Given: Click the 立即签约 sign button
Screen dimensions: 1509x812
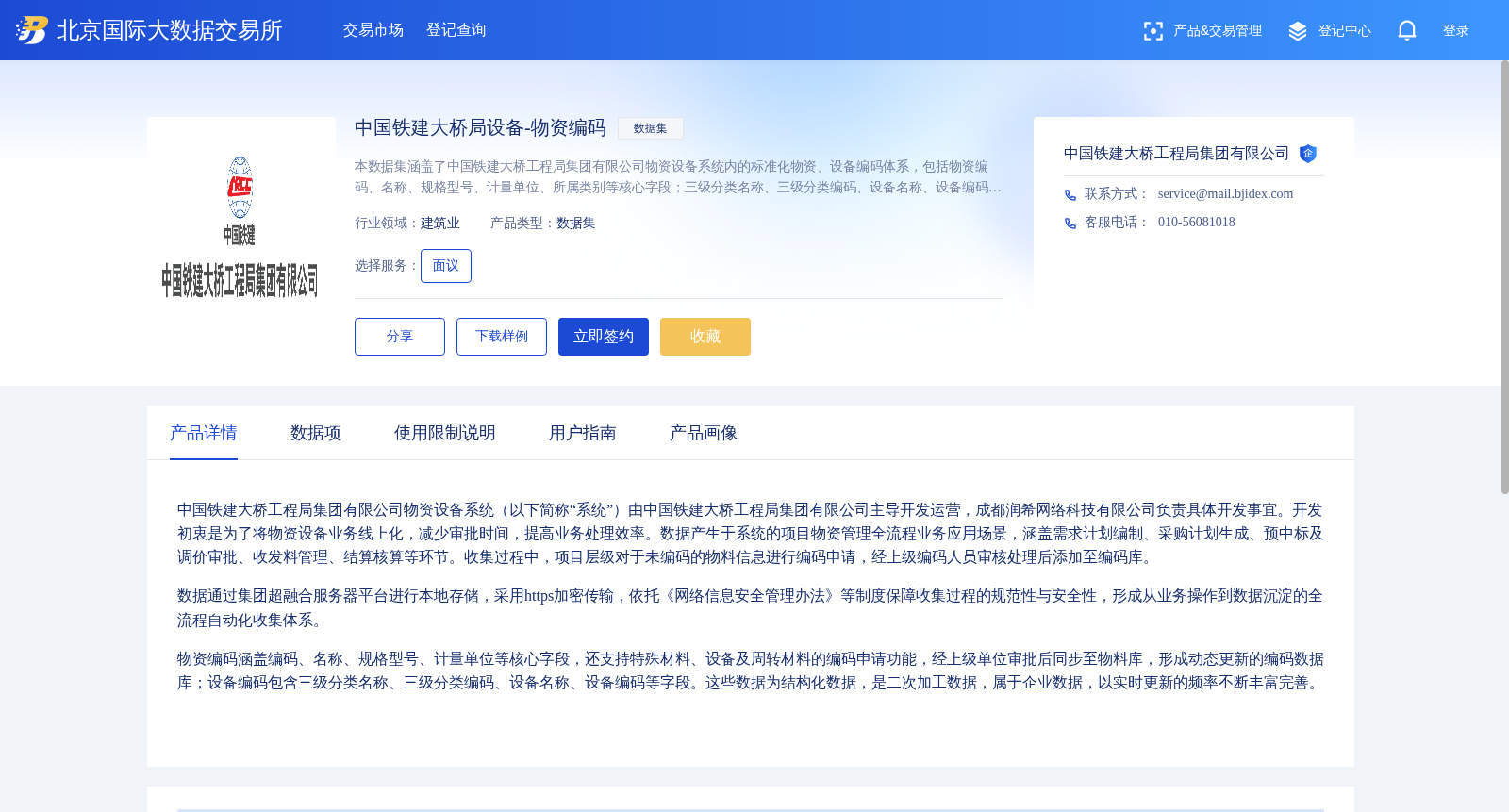Looking at the screenshot, I should tap(604, 337).
